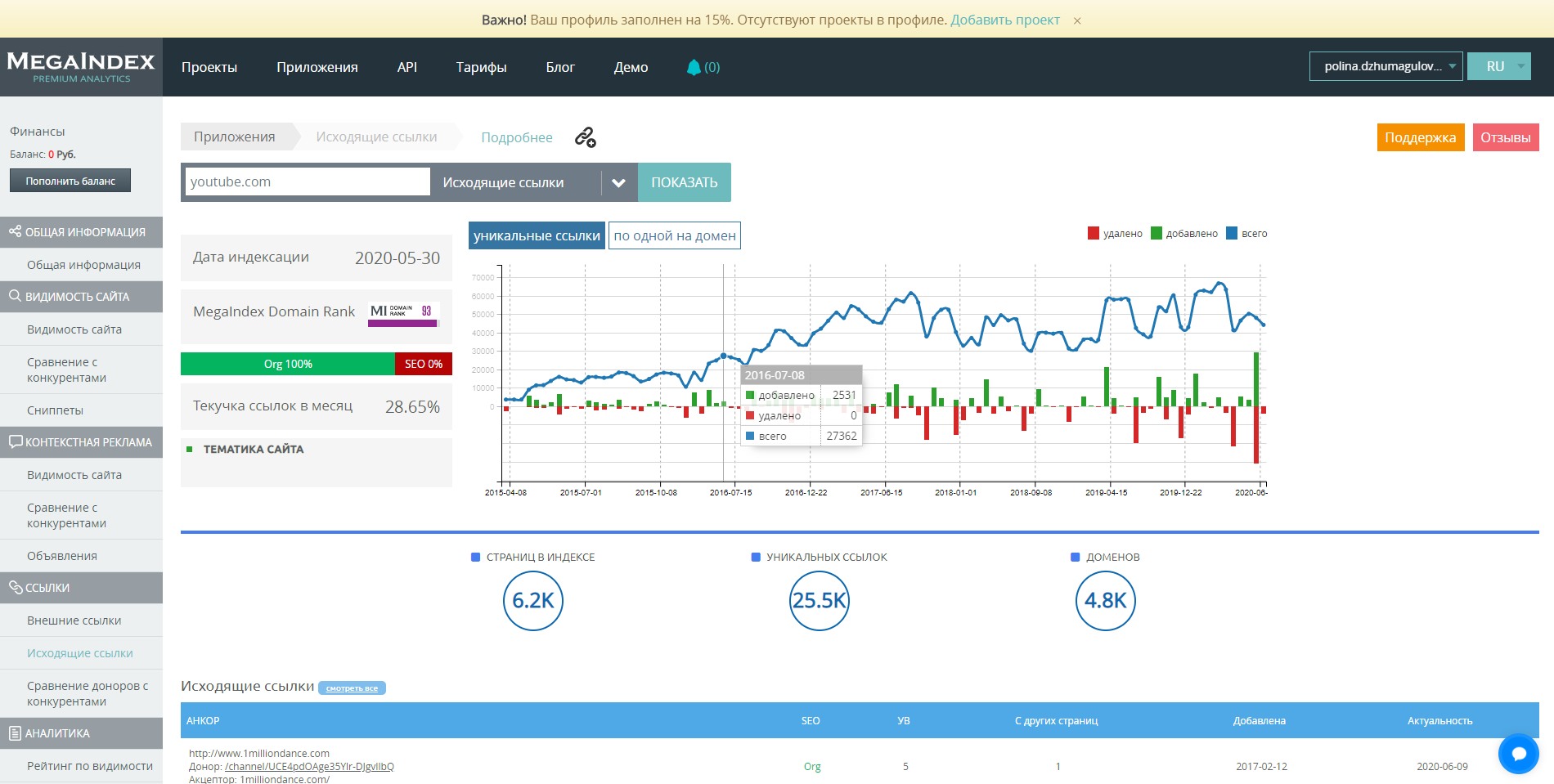Sort table by Добавлена column header
This screenshot has height=784, width=1554.
point(1260,720)
